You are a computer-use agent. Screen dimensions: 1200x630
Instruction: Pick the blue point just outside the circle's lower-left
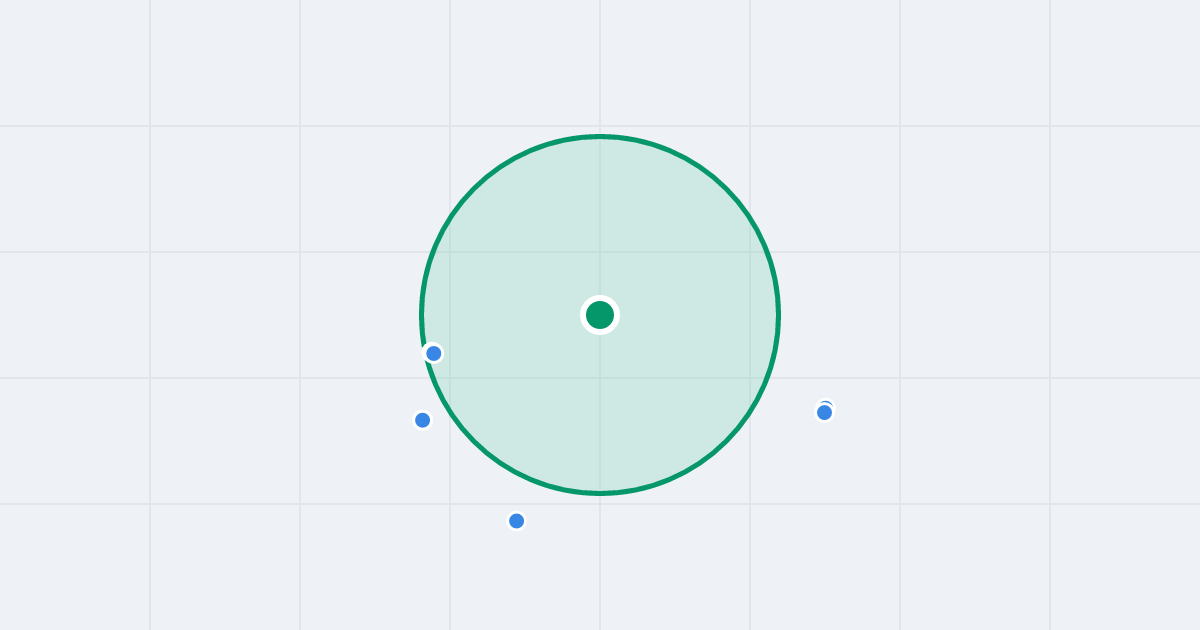click(423, 420)
